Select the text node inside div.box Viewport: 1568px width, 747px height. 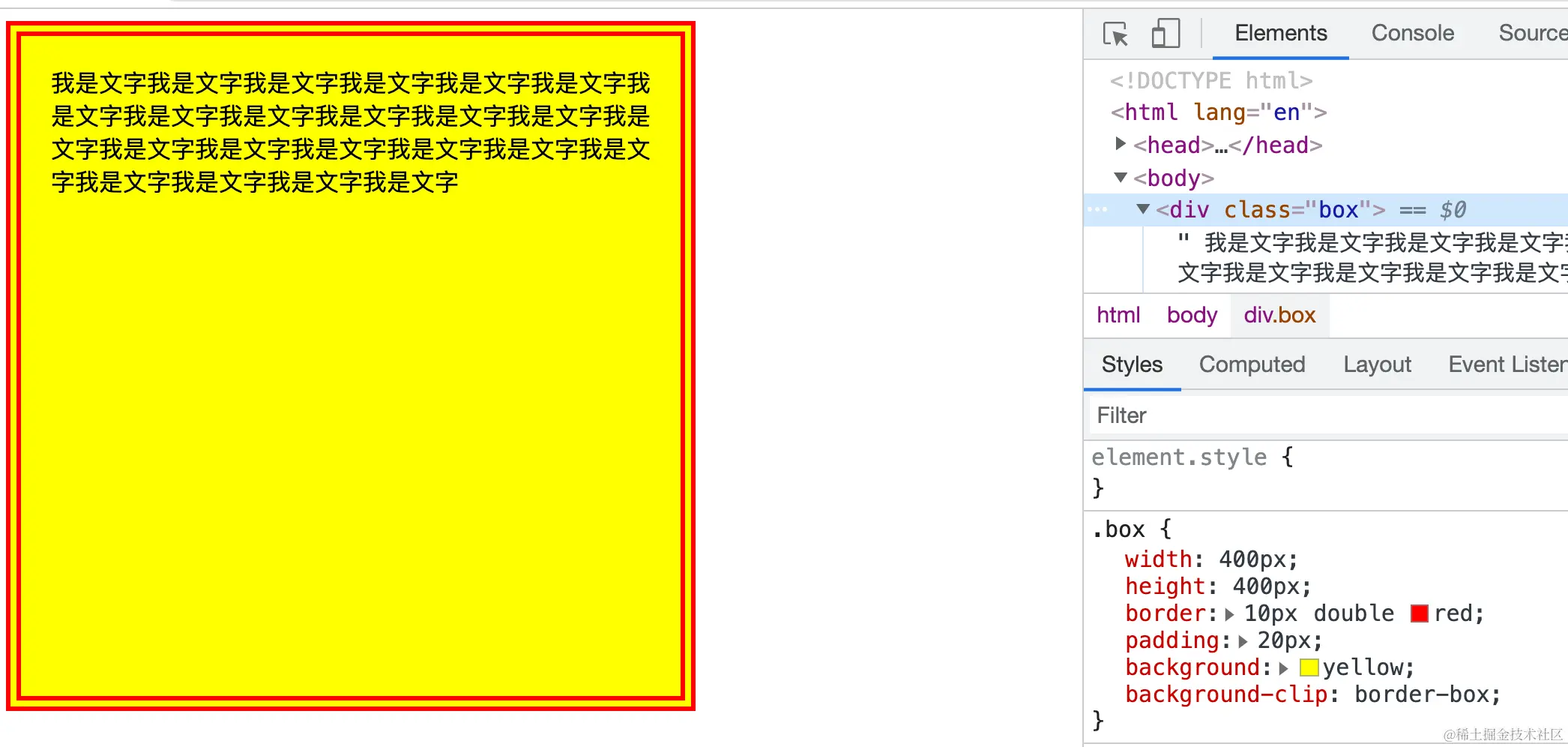(x=1372, y=257)
